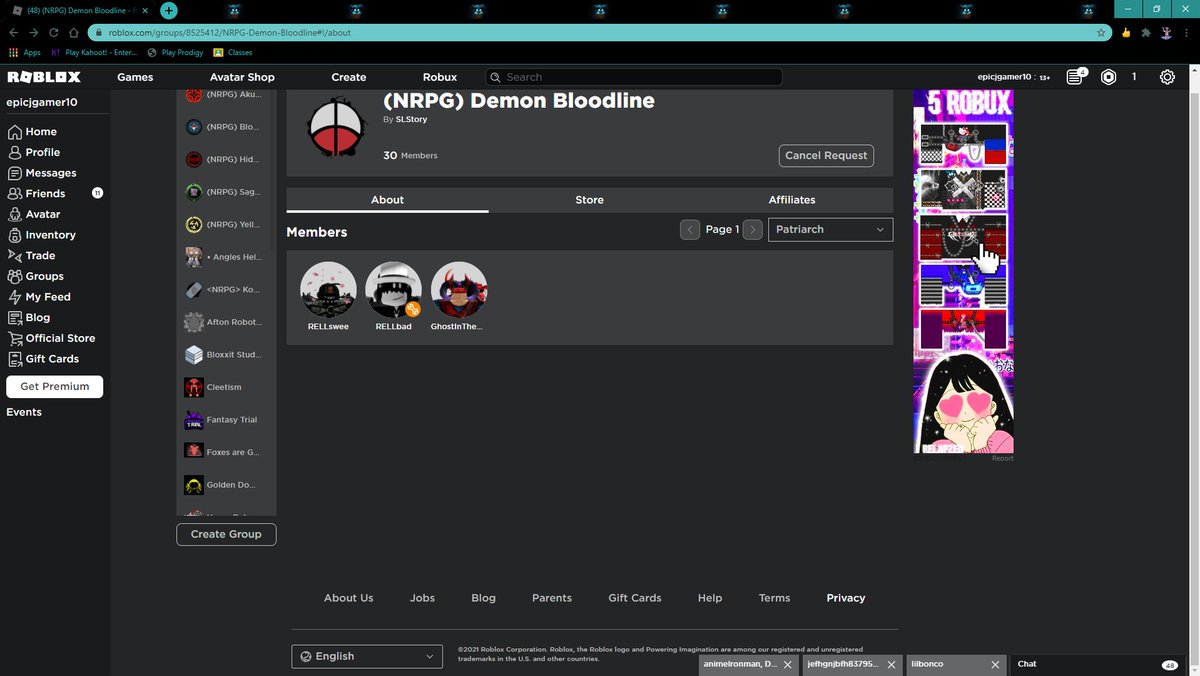Open the Games menu item
1200x676 pixels.
click(x=135, y=77)
